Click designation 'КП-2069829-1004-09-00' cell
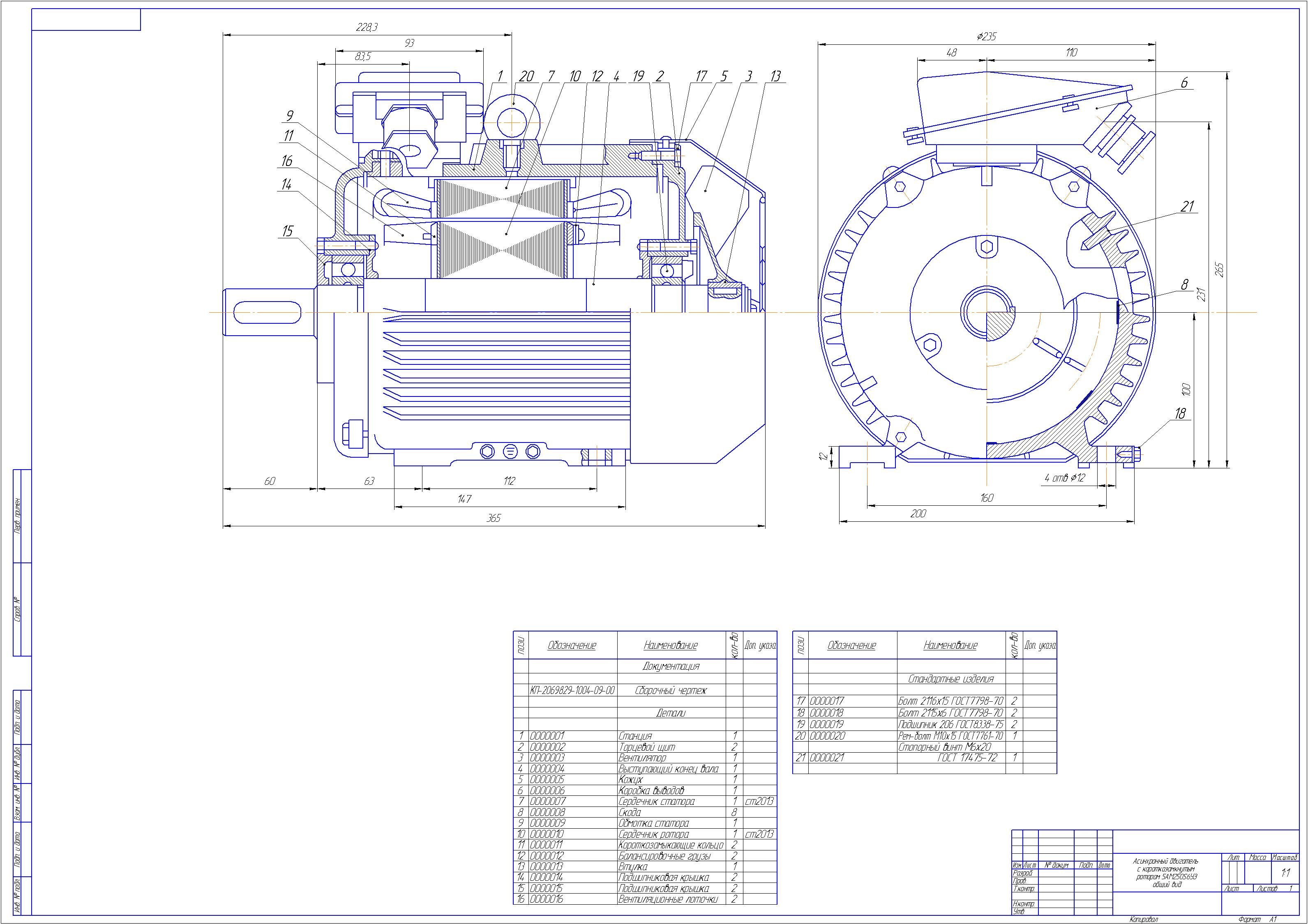Image resolution: width=1308 pixels, height=924 pixels. pyautogui.click(x=572, y=690)
